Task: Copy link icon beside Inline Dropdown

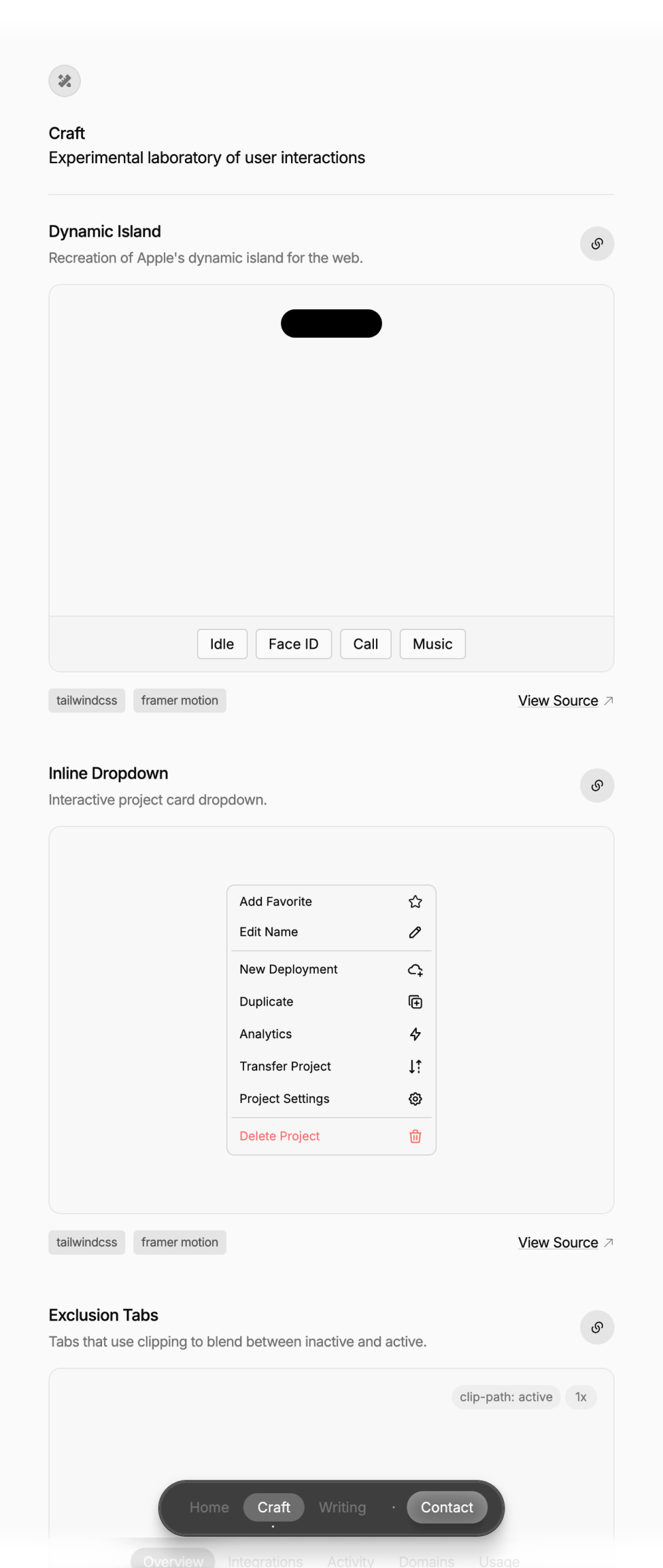Action: 597,785
